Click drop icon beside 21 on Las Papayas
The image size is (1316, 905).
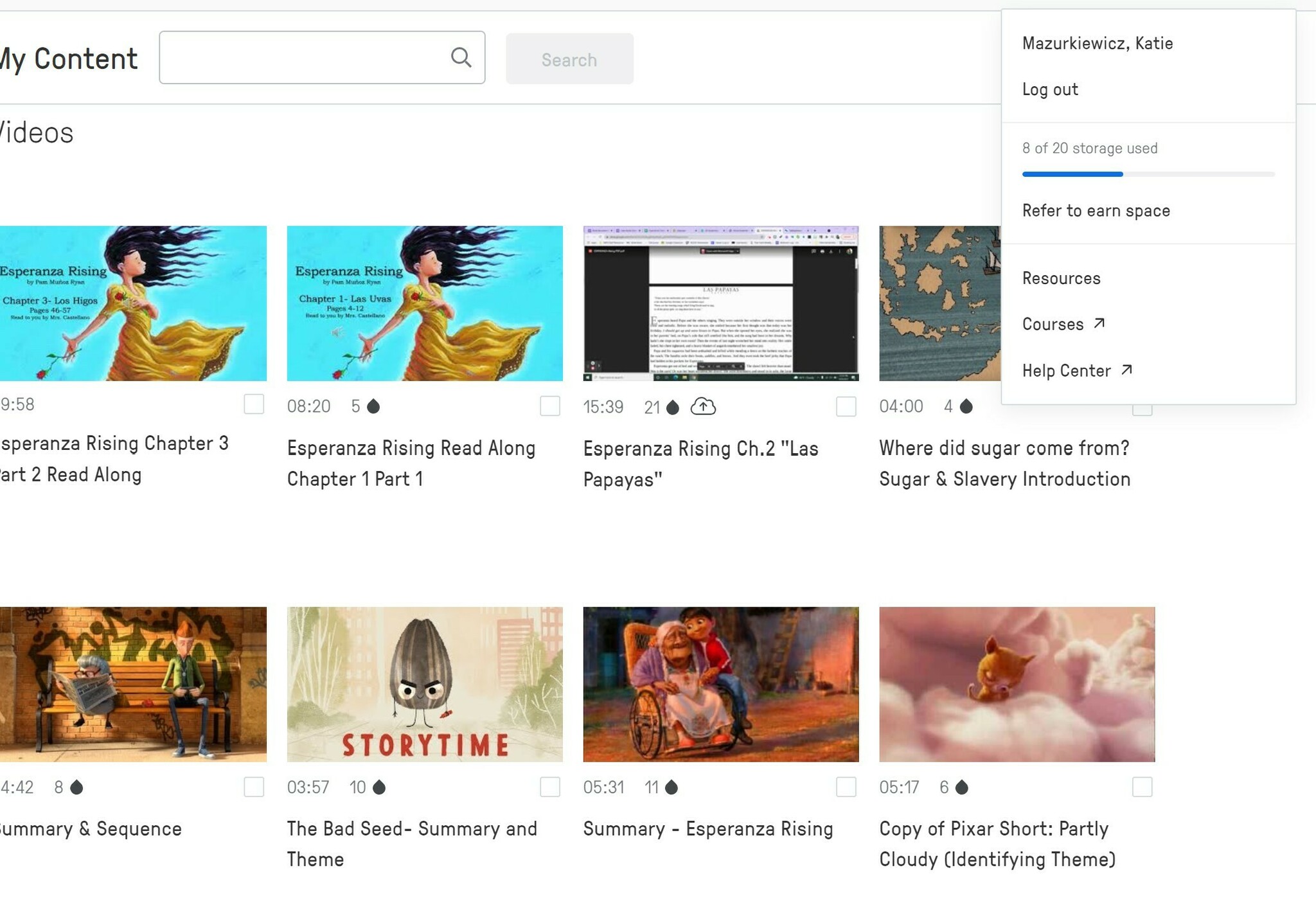coord(673,408)
